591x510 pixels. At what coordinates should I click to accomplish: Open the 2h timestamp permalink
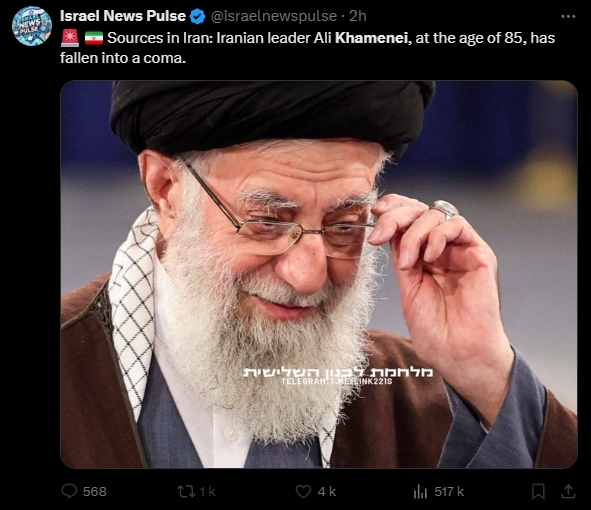click(x=357, y=16)
